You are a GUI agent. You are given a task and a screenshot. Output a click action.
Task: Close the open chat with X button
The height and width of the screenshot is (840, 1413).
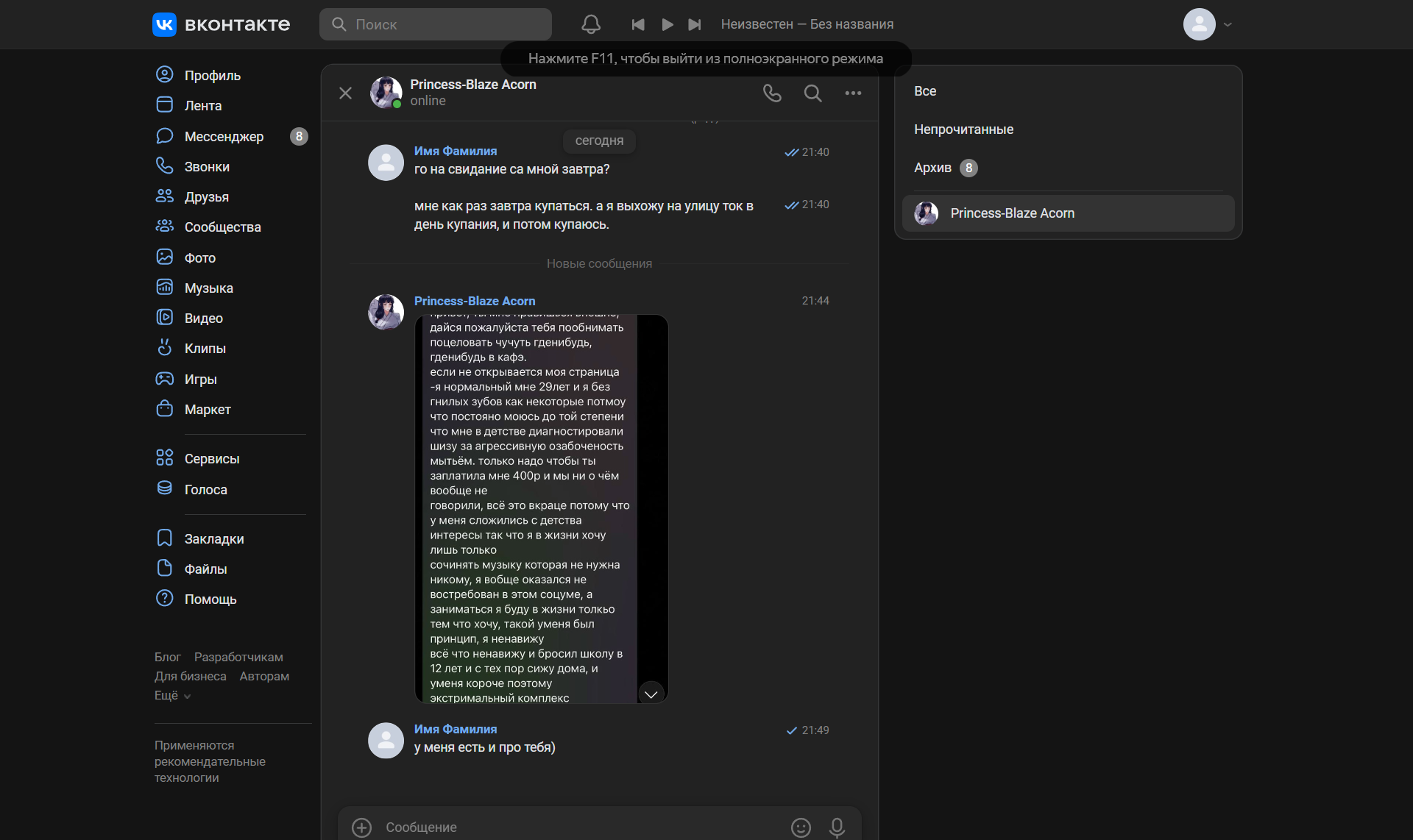[x=345, y=93]
